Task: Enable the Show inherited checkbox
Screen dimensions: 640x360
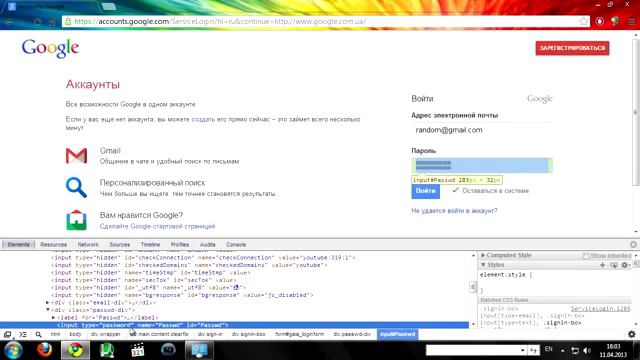Action: 586,256
